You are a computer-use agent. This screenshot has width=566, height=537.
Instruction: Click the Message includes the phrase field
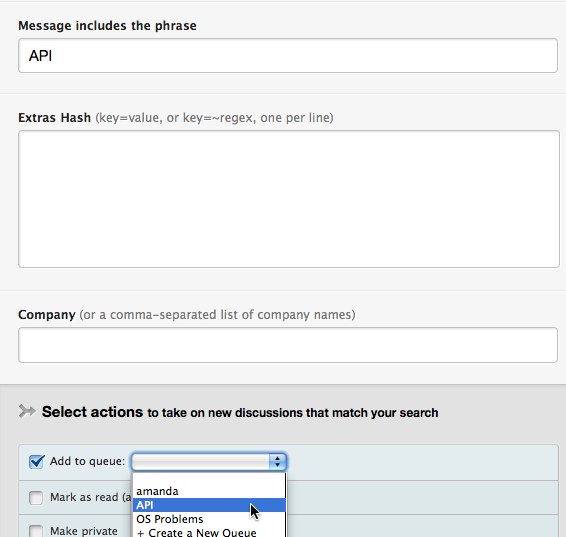point(288,56)
